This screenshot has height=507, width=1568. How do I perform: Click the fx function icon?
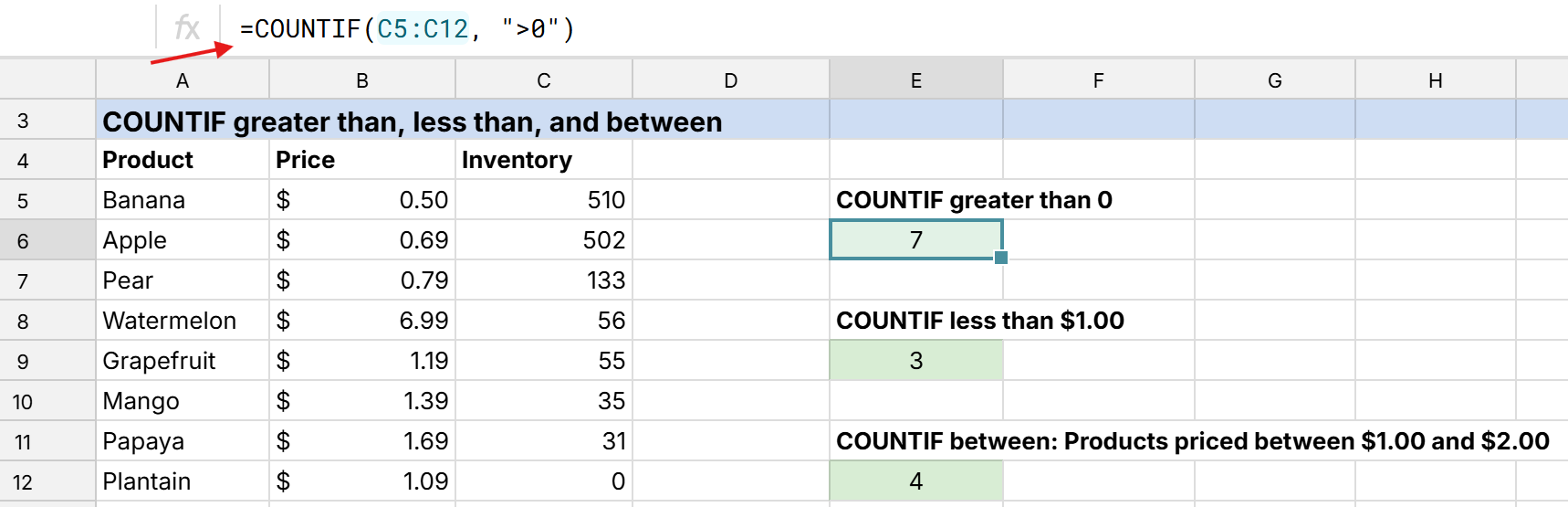click(187, 28)
